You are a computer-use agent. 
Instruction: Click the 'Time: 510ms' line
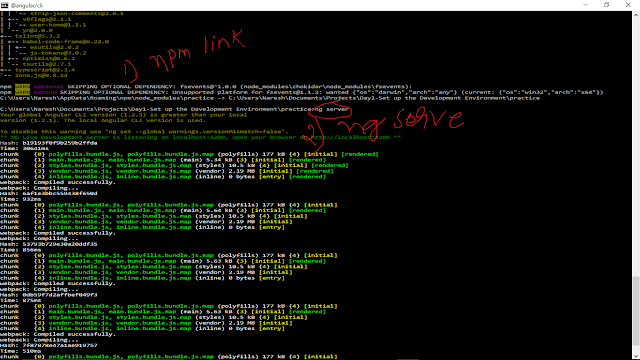click(x=21, y=351)
